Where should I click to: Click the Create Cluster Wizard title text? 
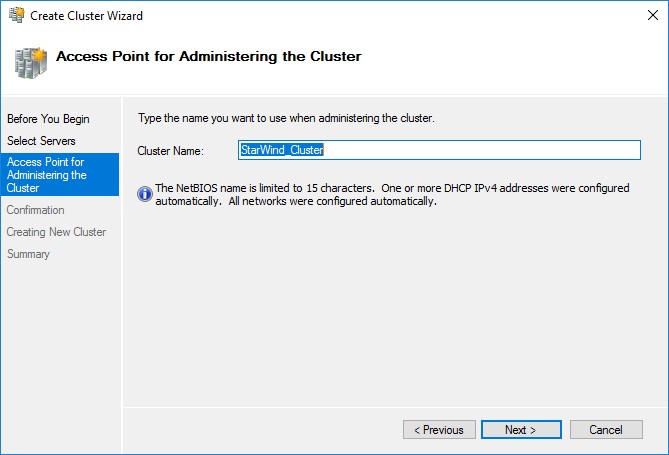(86, 15)
